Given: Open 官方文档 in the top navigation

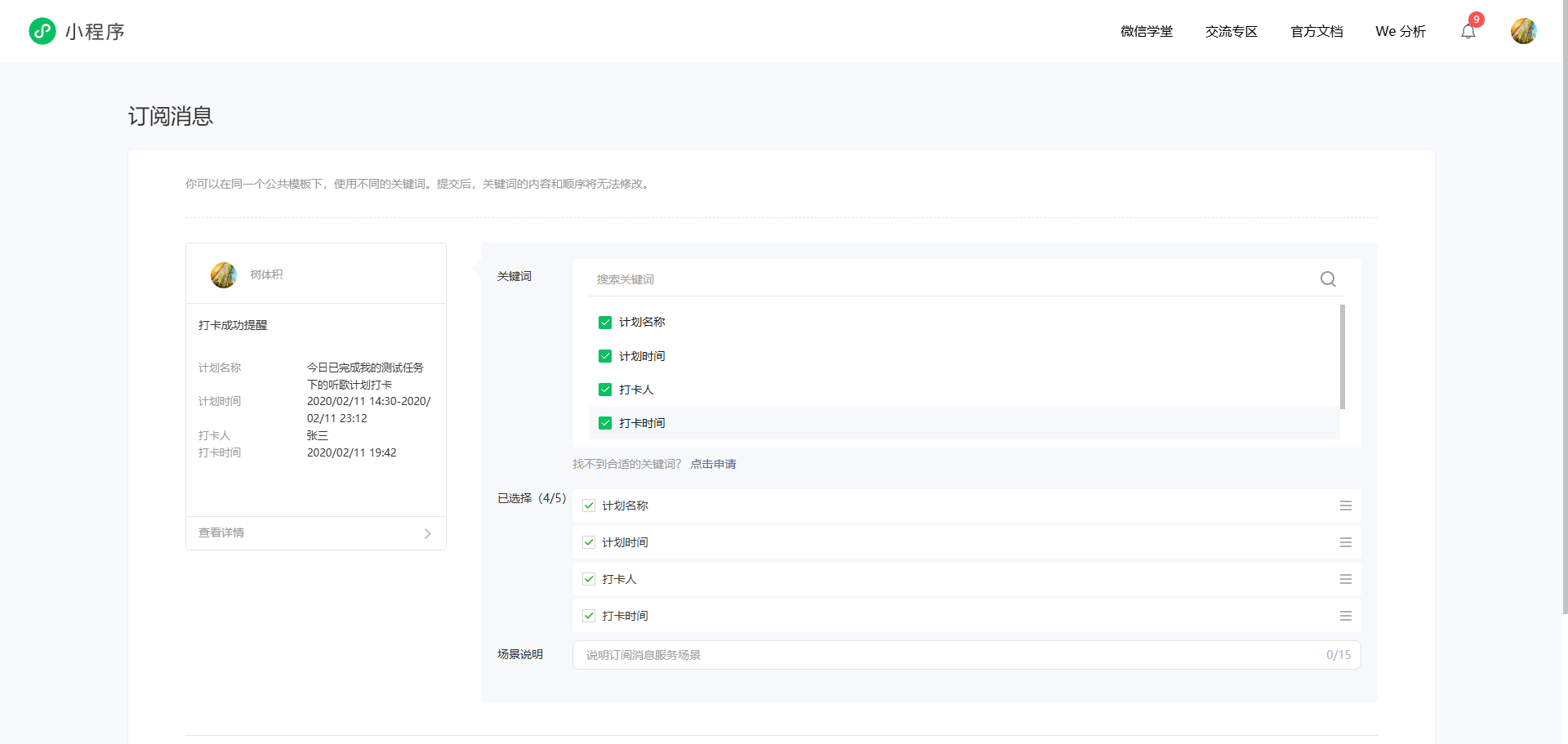Looking at the screenshot, I should [x=1316, y=31].
